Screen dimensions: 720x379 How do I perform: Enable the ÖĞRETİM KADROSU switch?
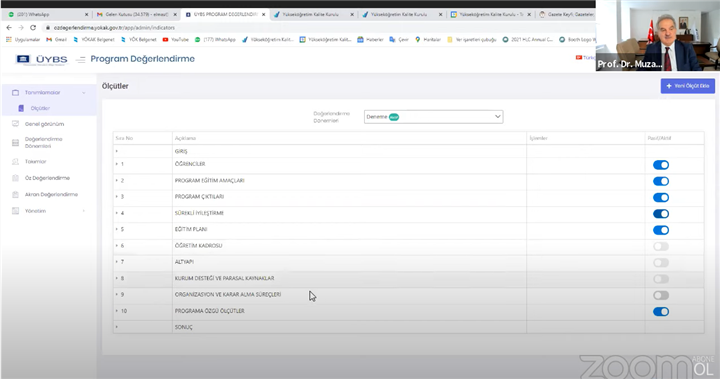(x=661, y=247)
